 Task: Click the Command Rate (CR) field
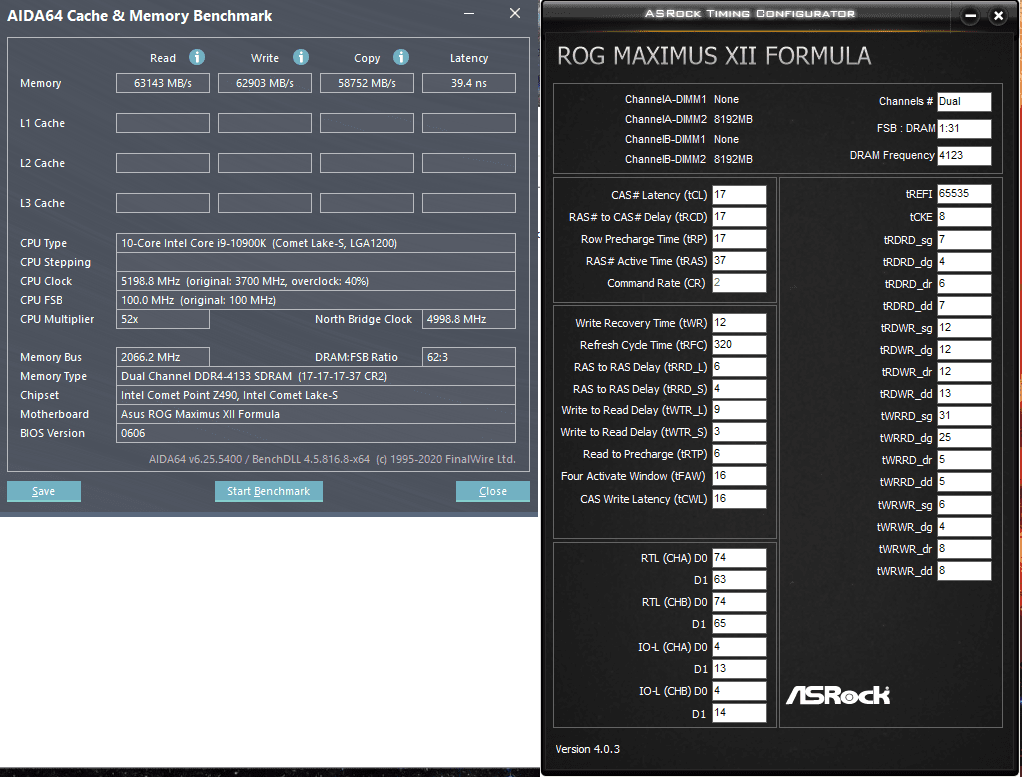pos(739,283)
